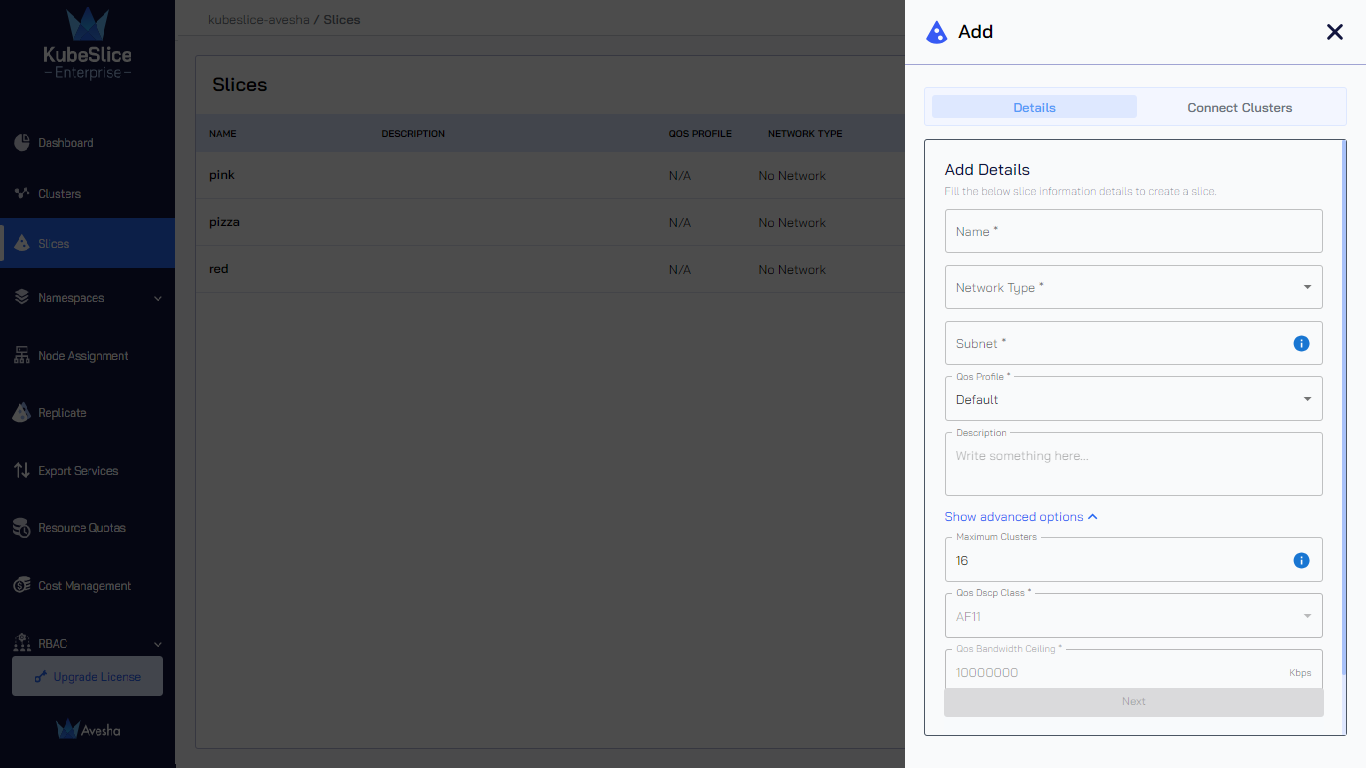Close the Add panel with X
The width and height of the screenshot is (1366, 768).
(x=1335, y=32)
